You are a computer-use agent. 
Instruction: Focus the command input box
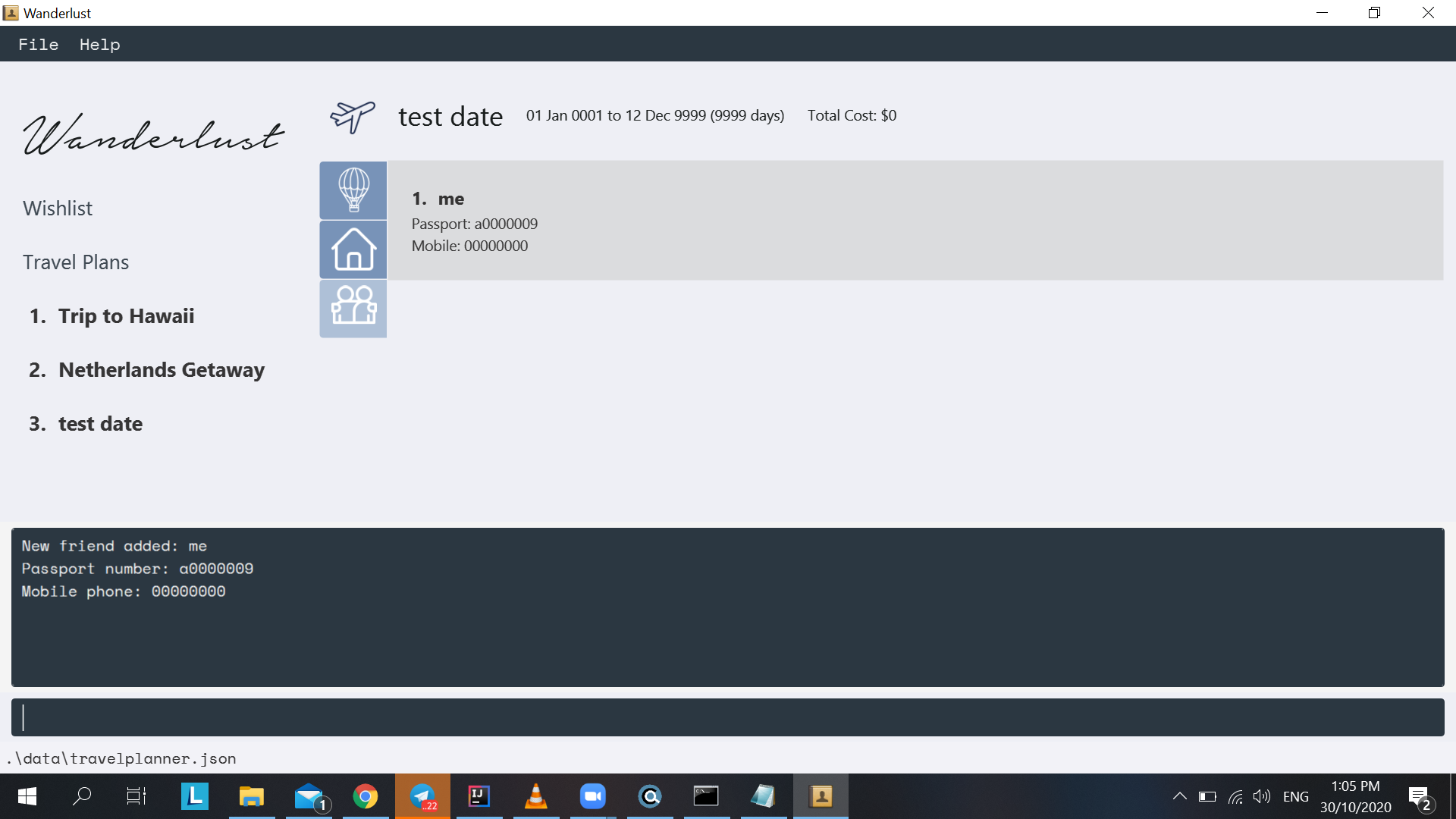click(x=728, y=717)
